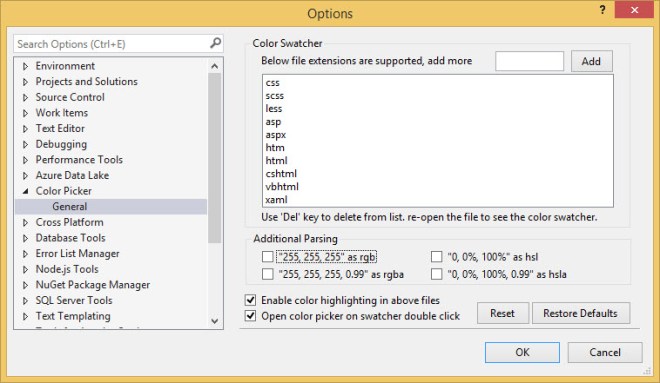Screen dimensions: 660x383
Task: Click the options tree scrollbar thumb
Action: (215, 158)
